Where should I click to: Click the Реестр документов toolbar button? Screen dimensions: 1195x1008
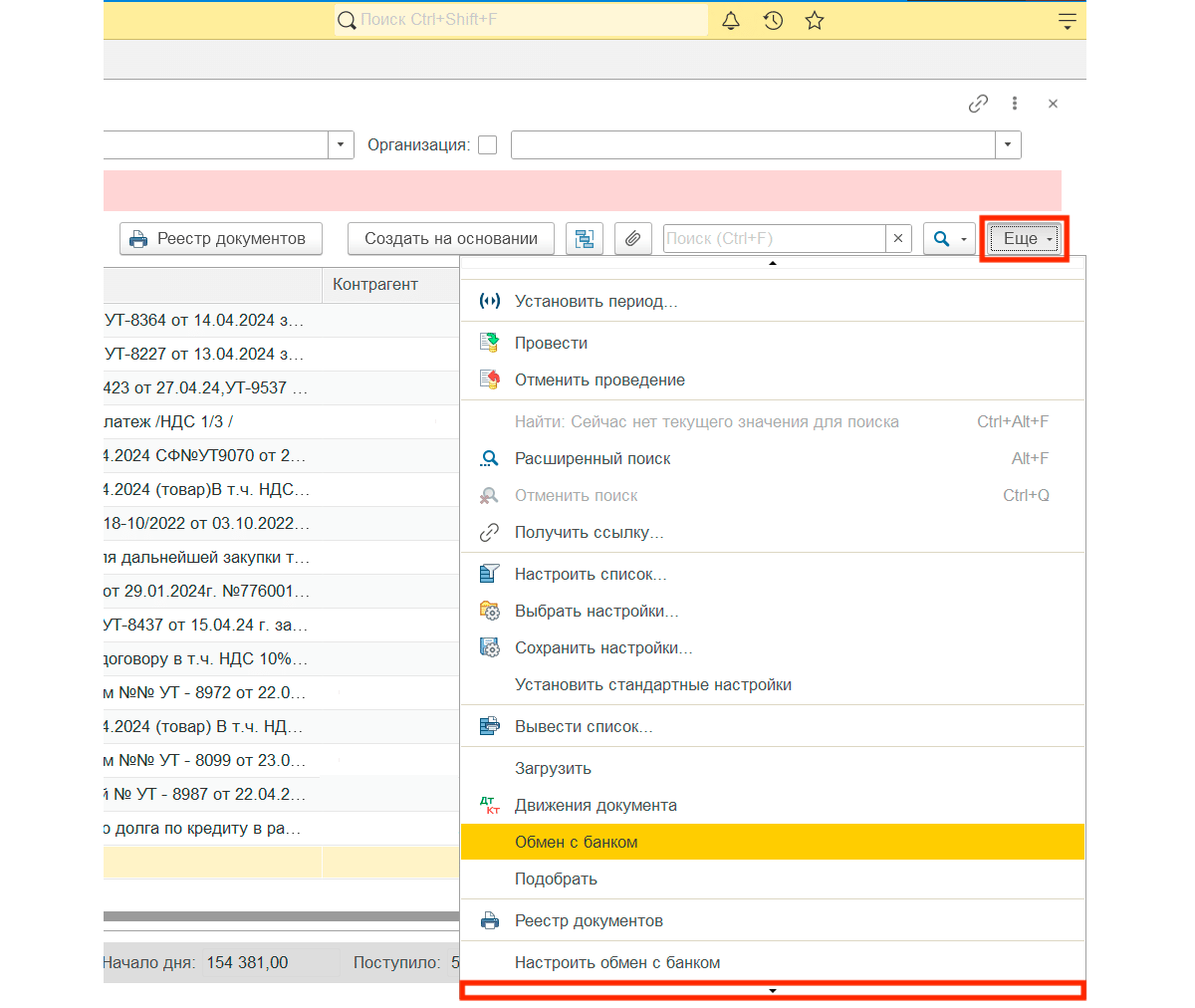coord(221,239)
